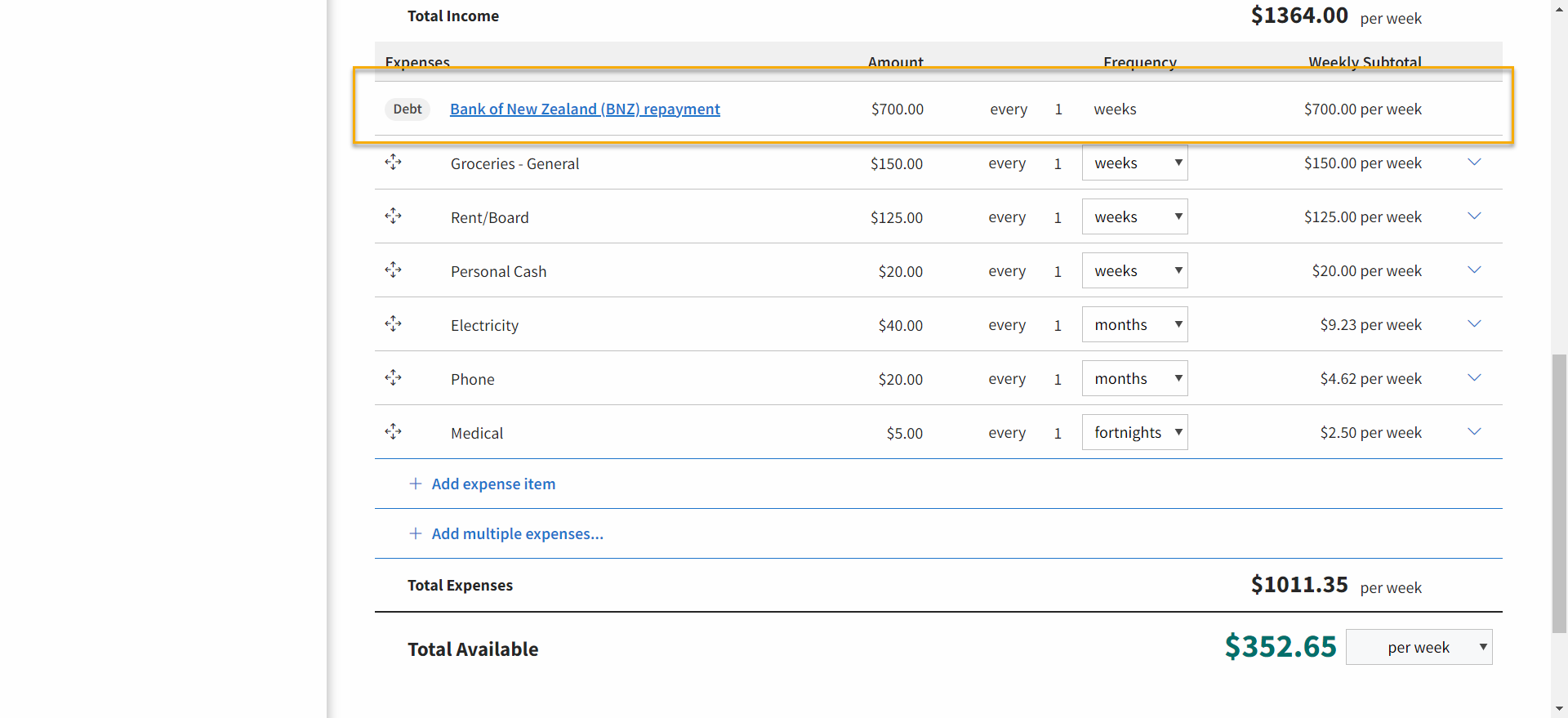Click the $1011.35 Total Expenses value
The width and height of the screenshot is (1568, 718).
coord(1299,585)
